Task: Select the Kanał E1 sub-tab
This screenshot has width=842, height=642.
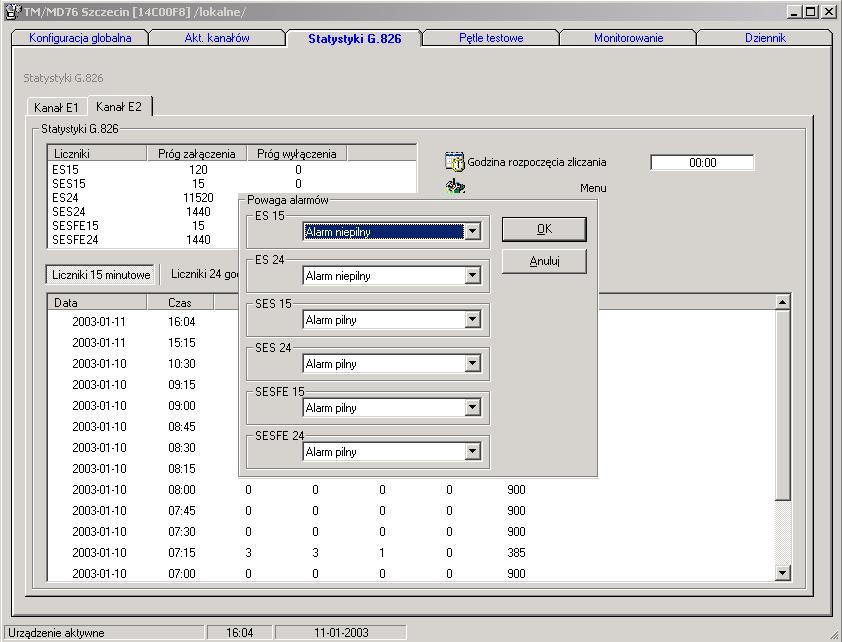Action: [x=56, y=107]
